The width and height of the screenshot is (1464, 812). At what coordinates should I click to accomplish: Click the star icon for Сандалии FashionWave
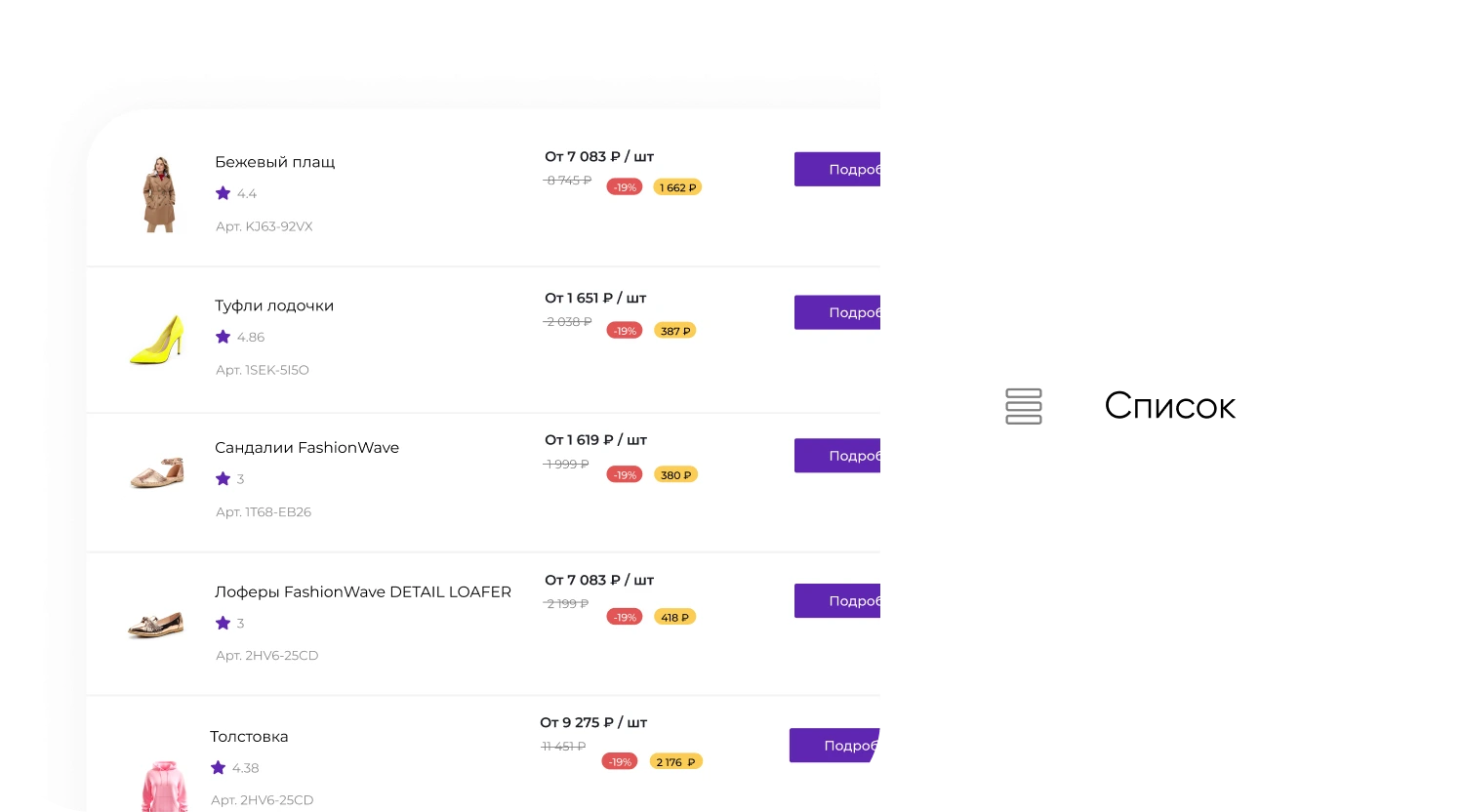(224, 478)
